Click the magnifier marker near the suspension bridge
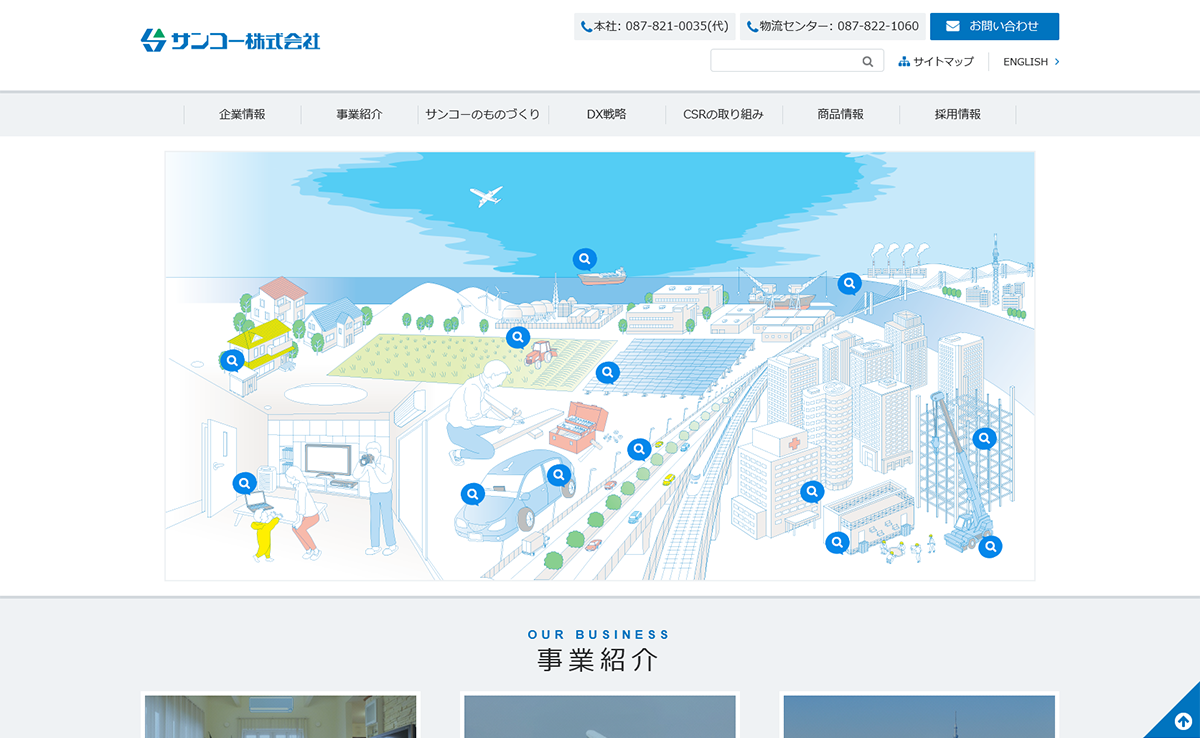Viewport: 1200px width, 738px height. [x=849, y=283]
